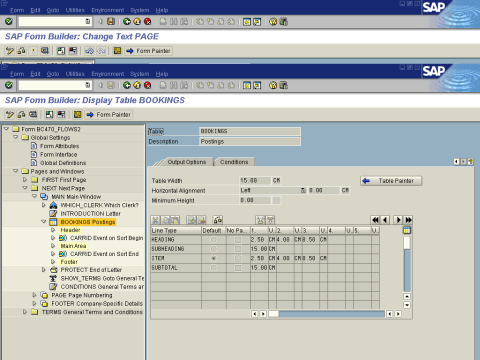Open the Table Painter

pyautogui.click(x=391, y=181)
